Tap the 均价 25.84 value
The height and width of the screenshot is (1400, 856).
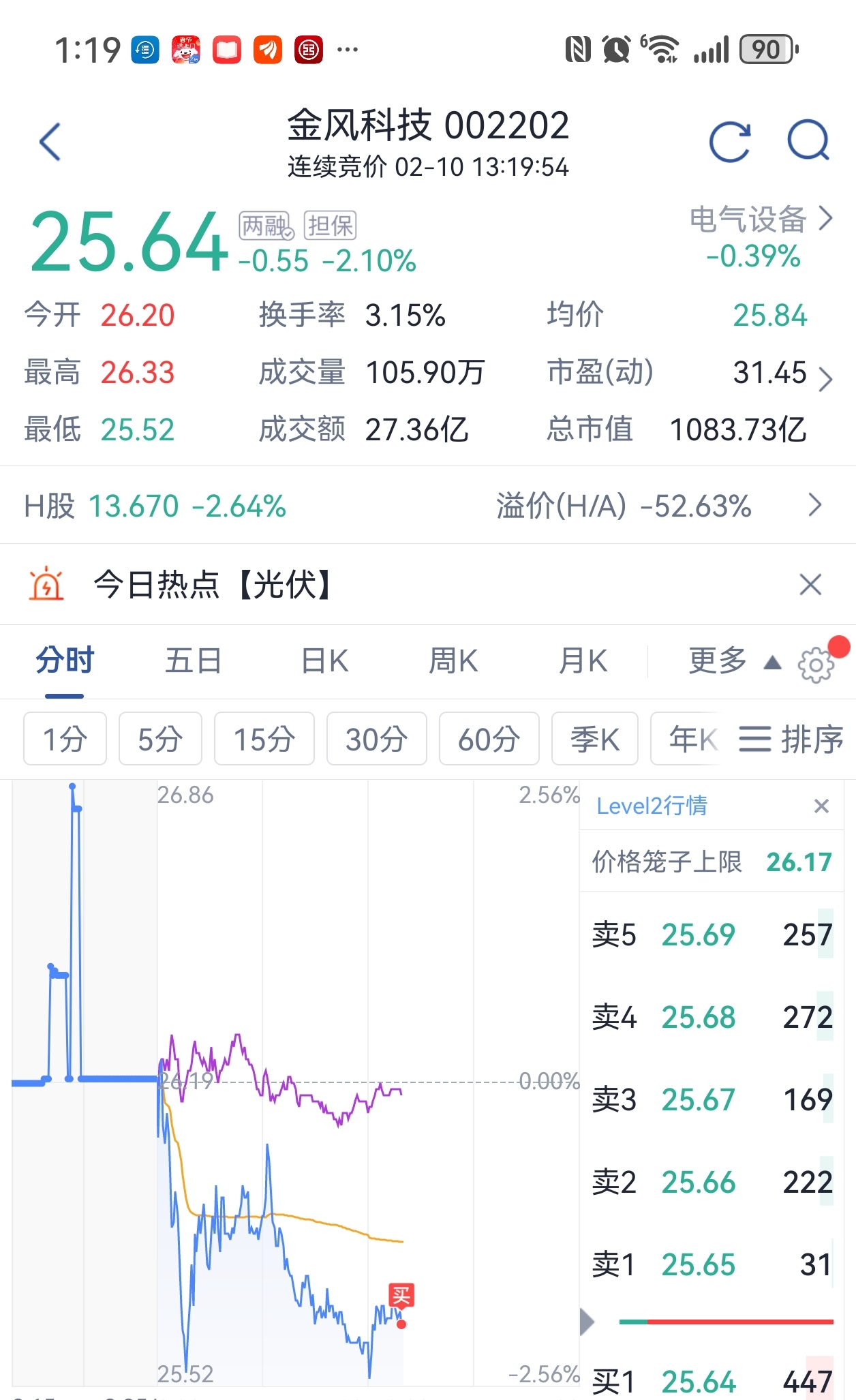[x=770, y=315]
